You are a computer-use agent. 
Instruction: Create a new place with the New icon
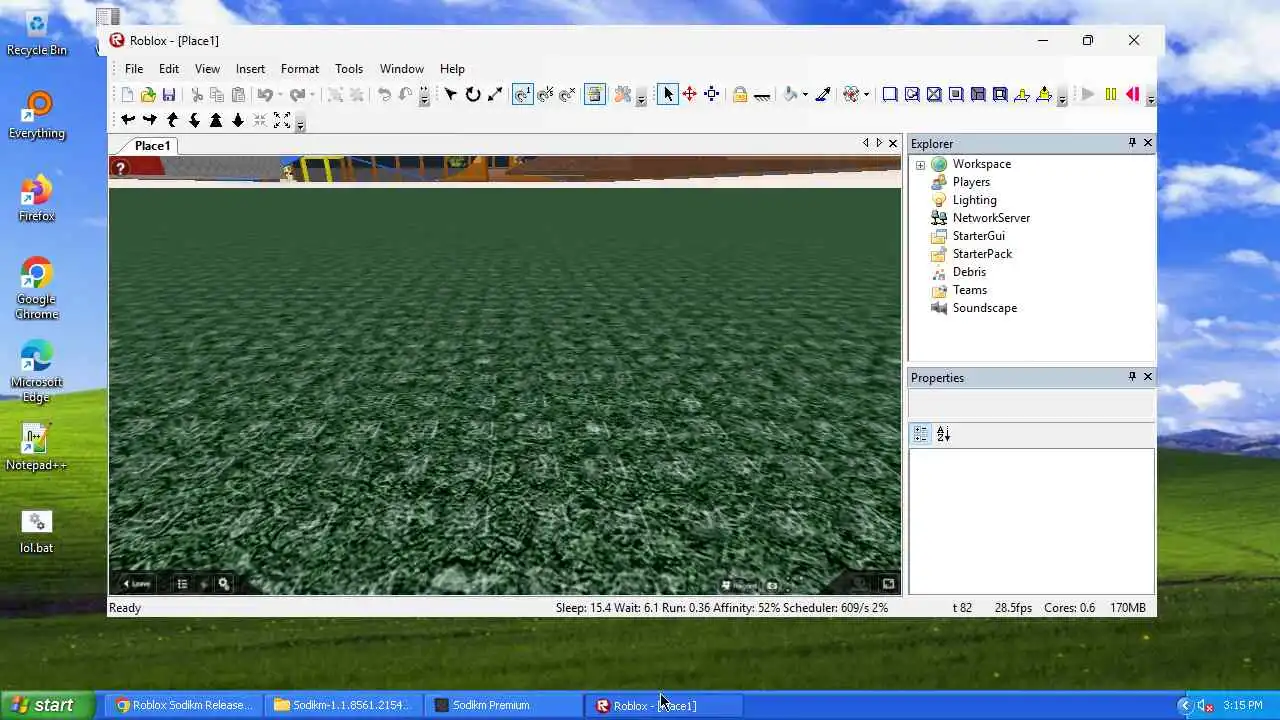(x=127, y=95)
